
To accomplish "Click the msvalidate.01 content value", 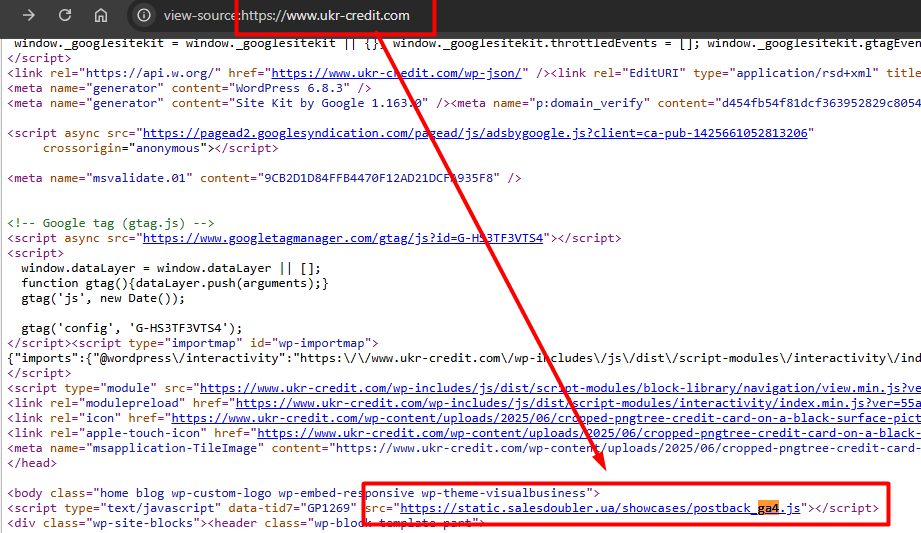I will (379, 178).
